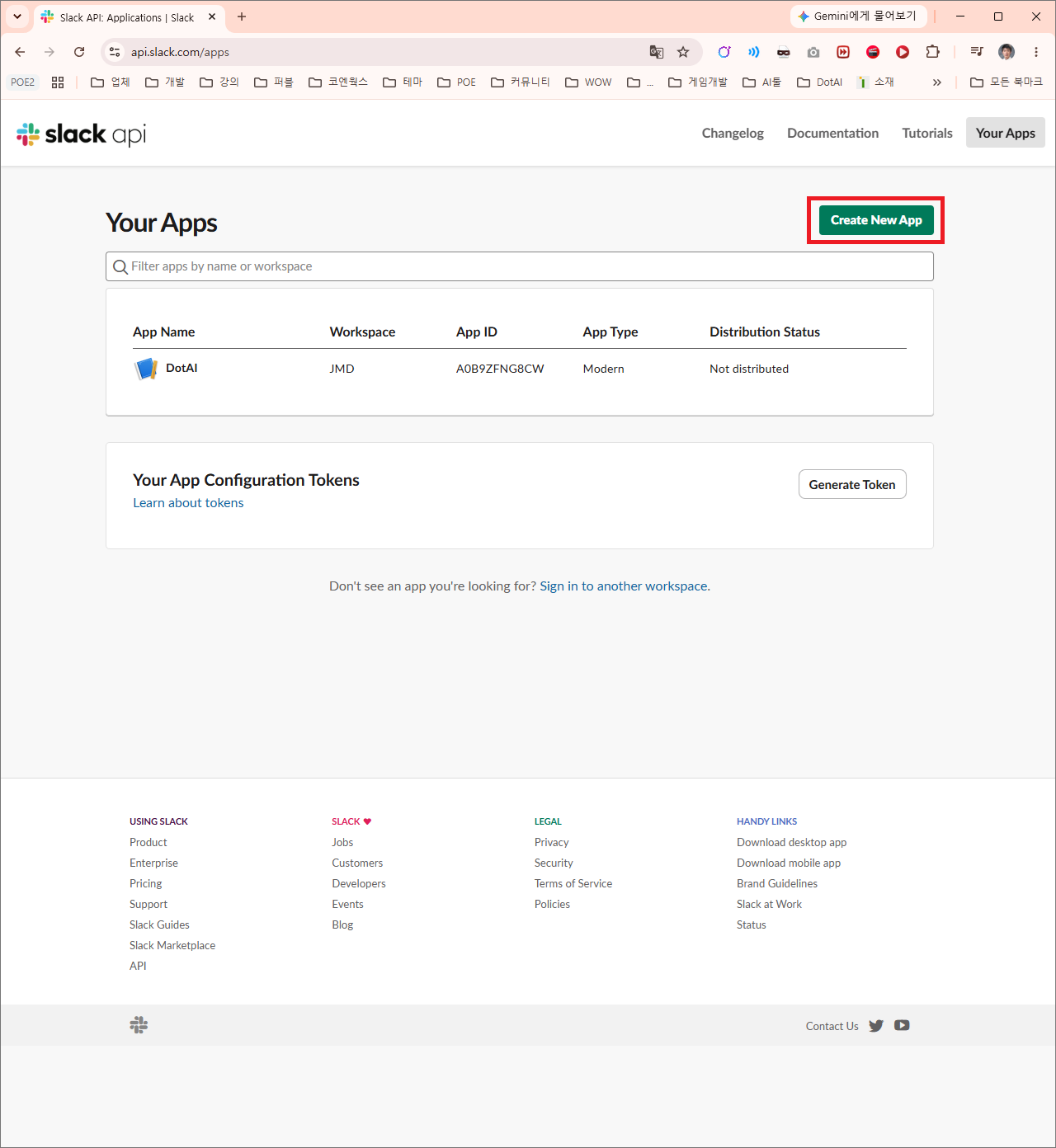Open the Developers footer link

359,883
